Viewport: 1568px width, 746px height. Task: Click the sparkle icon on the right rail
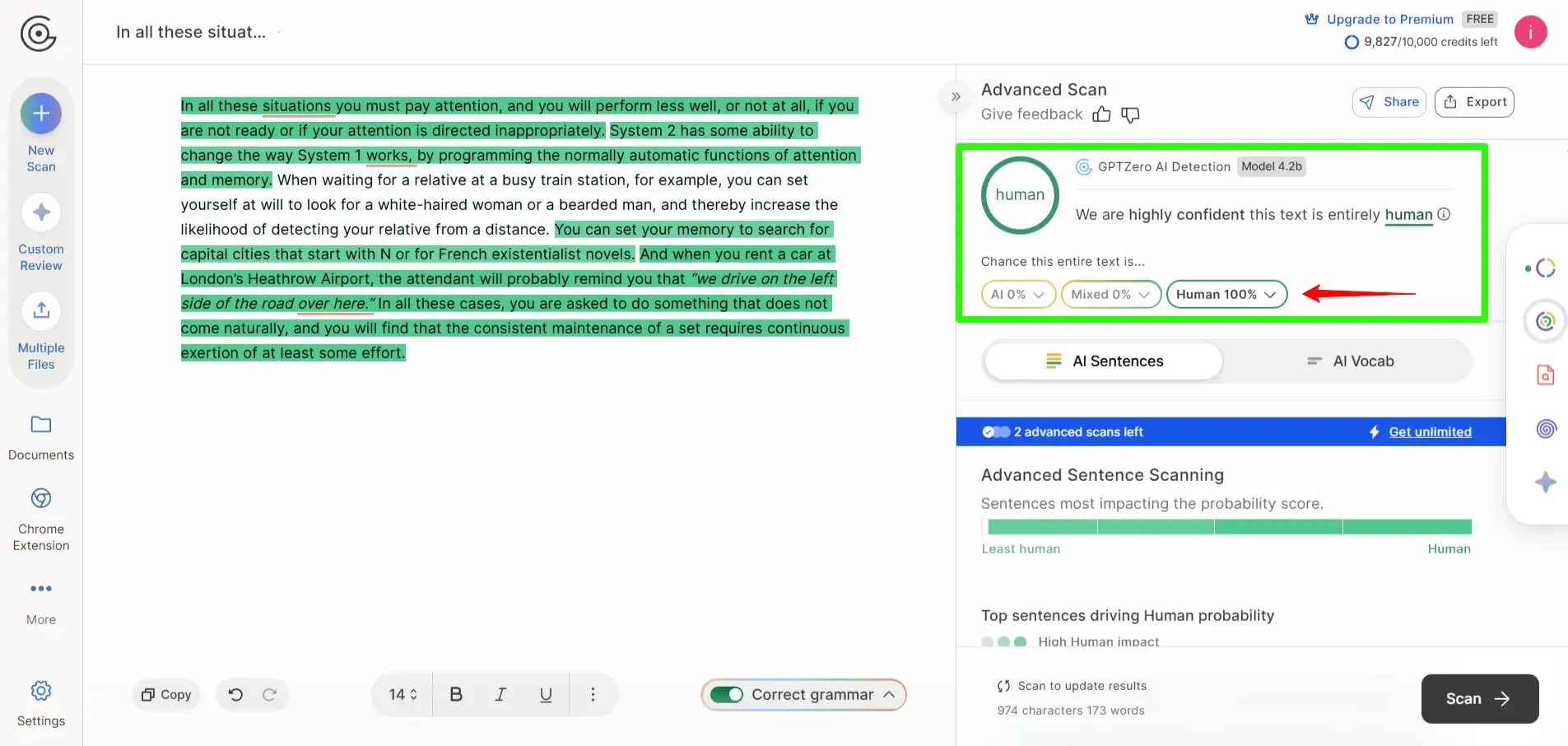(x=1546, y=483)
